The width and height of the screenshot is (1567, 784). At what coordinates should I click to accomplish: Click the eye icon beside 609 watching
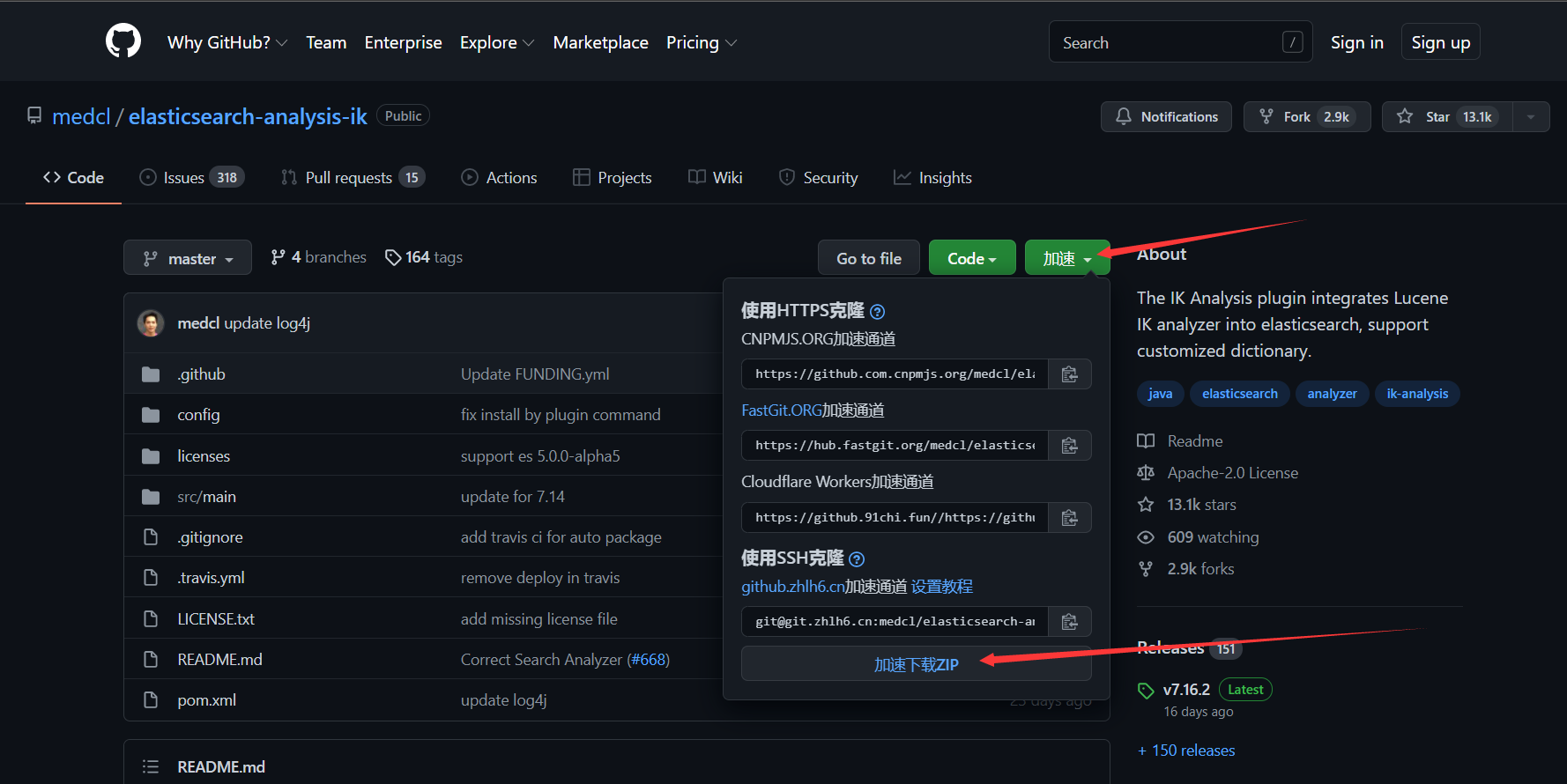[x=1146, y=537]
